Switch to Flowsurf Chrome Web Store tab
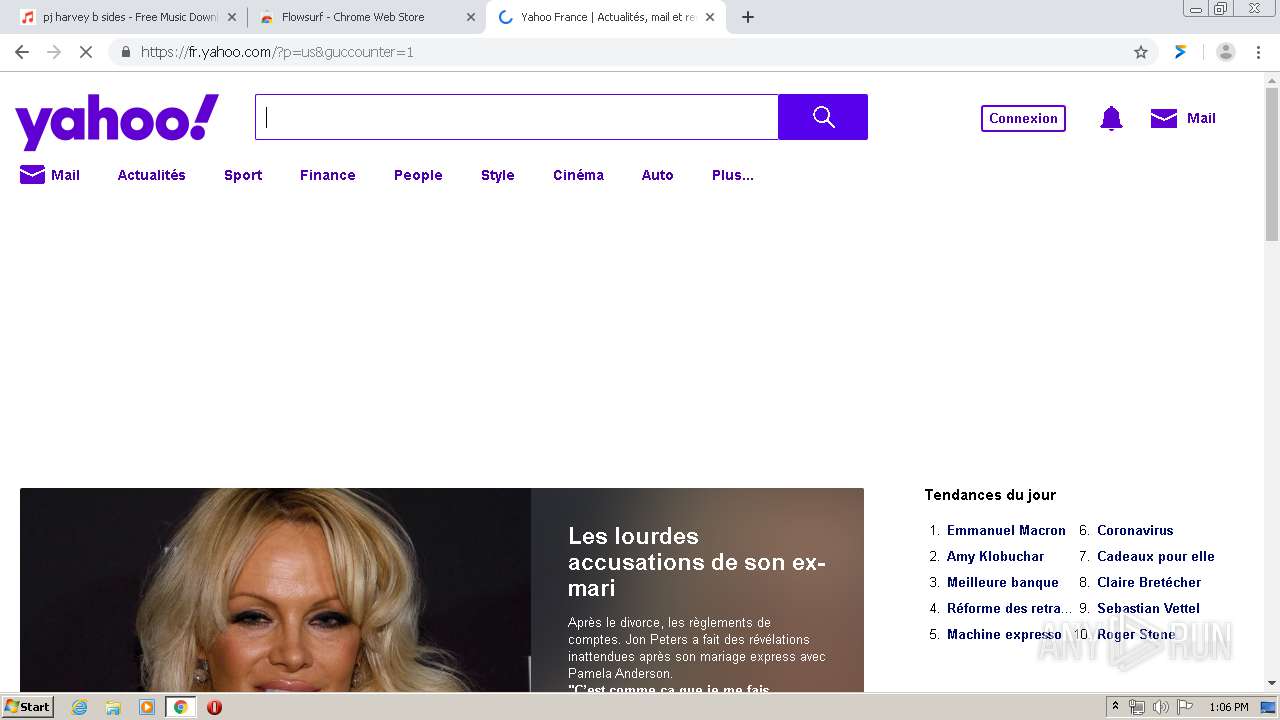Viewport: 1280px width, 720px height. (x=366, y=17)
